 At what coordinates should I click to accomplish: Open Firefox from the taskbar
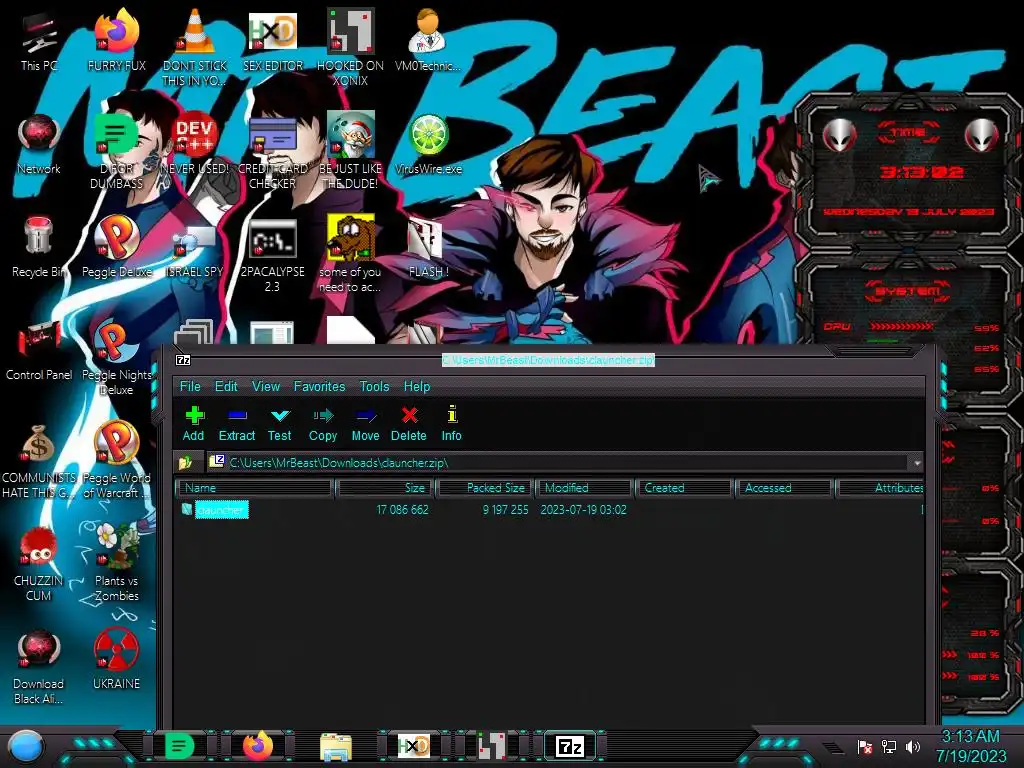pyautogui.click(x=258, y=746)
